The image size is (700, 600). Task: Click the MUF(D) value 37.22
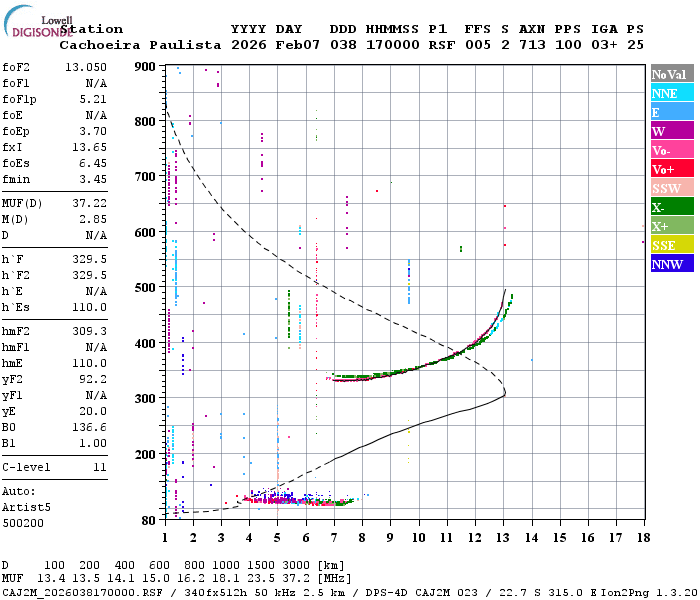tap(89, 203)
